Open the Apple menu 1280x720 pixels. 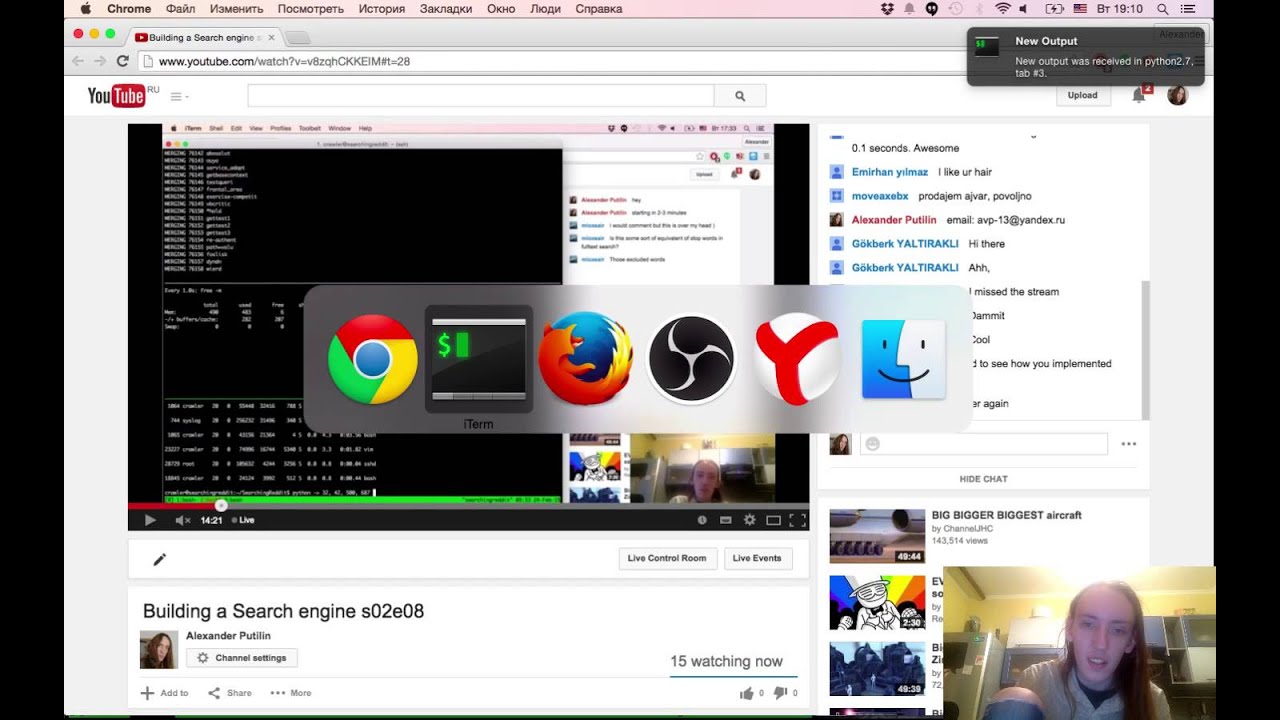85,9
